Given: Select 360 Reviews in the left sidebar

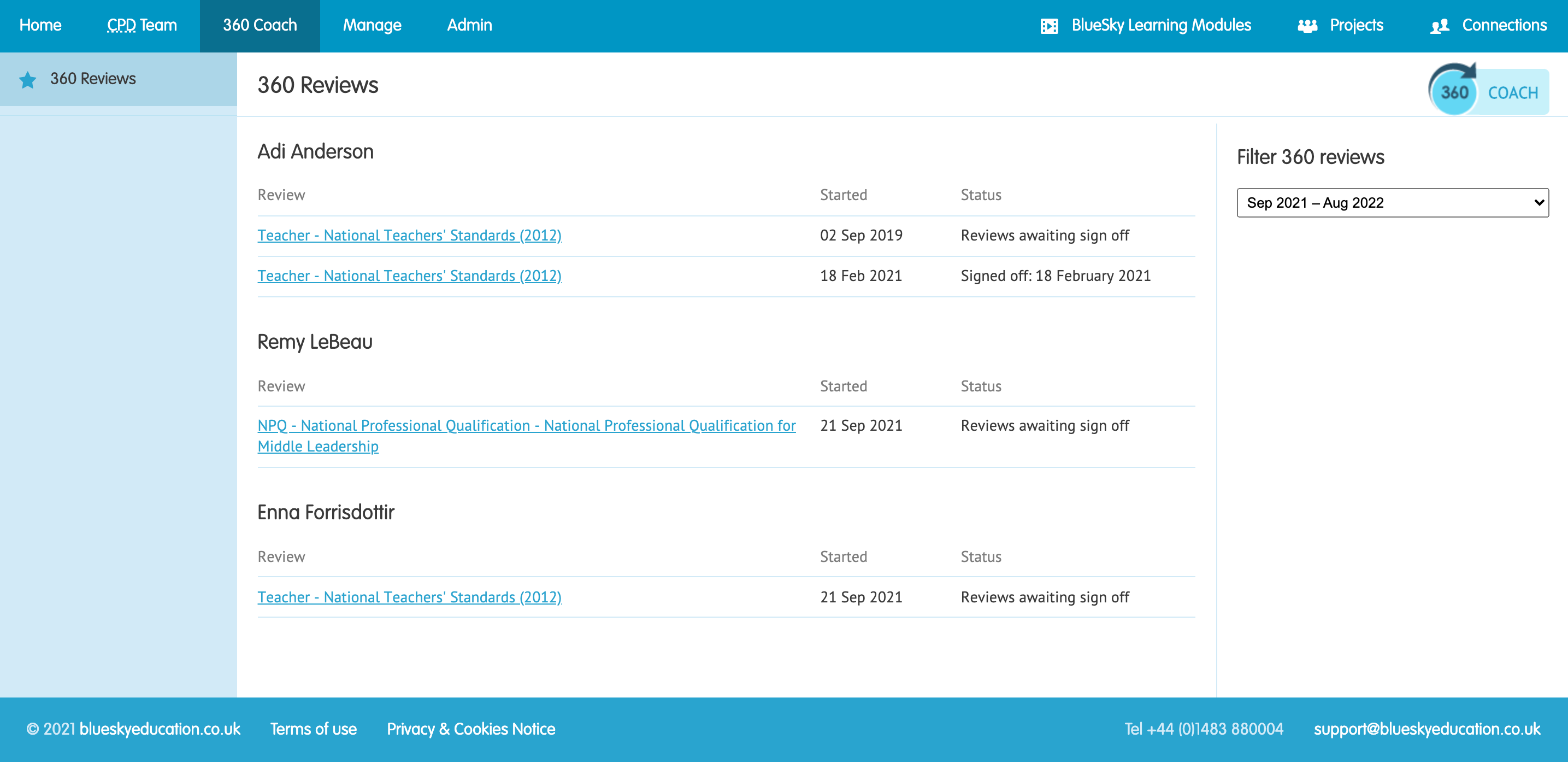Looking at the screenshot, I should click(x=92, y=79).
